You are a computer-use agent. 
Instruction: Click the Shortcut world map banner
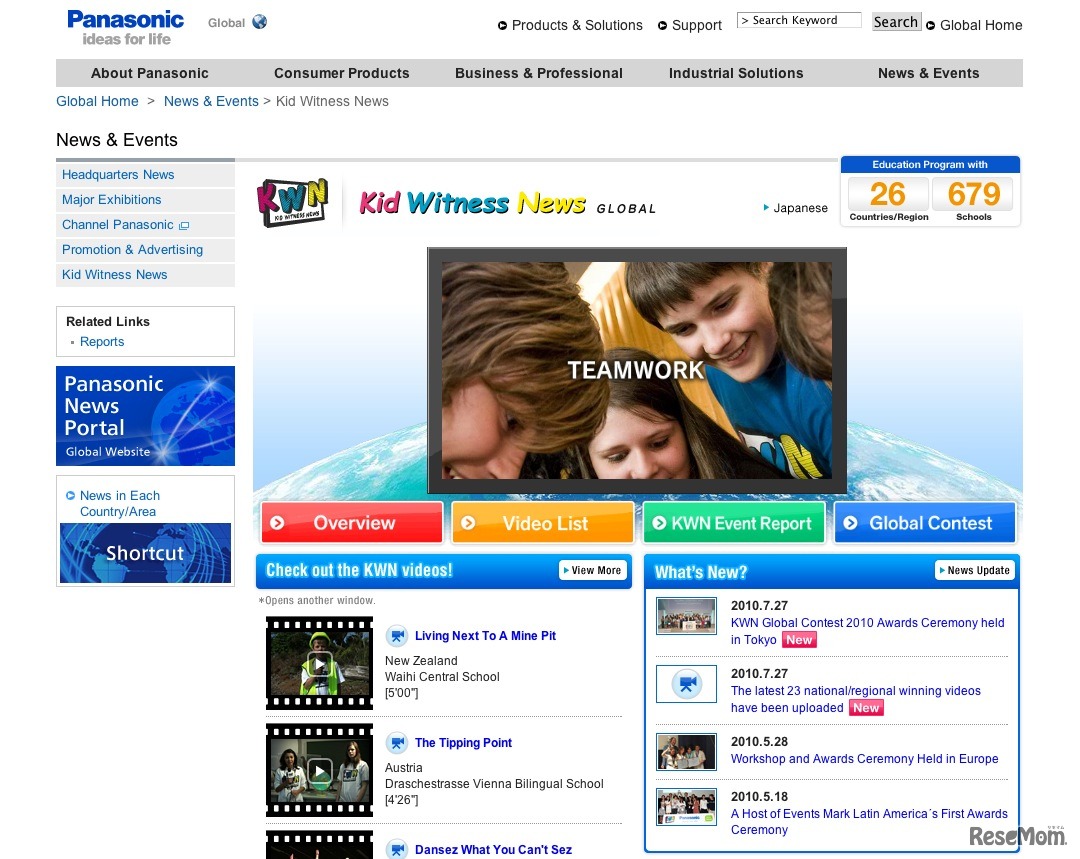point(145,553)
